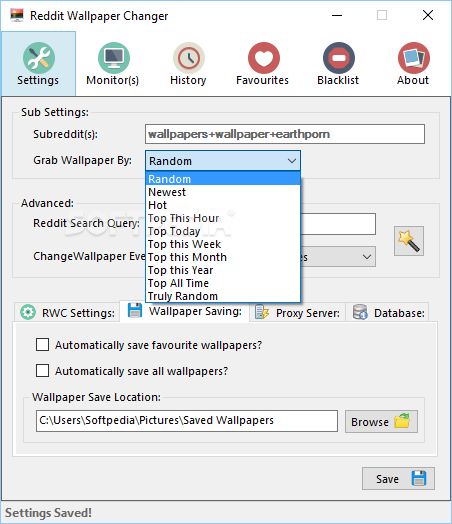Click the Save button

point(398,479)
